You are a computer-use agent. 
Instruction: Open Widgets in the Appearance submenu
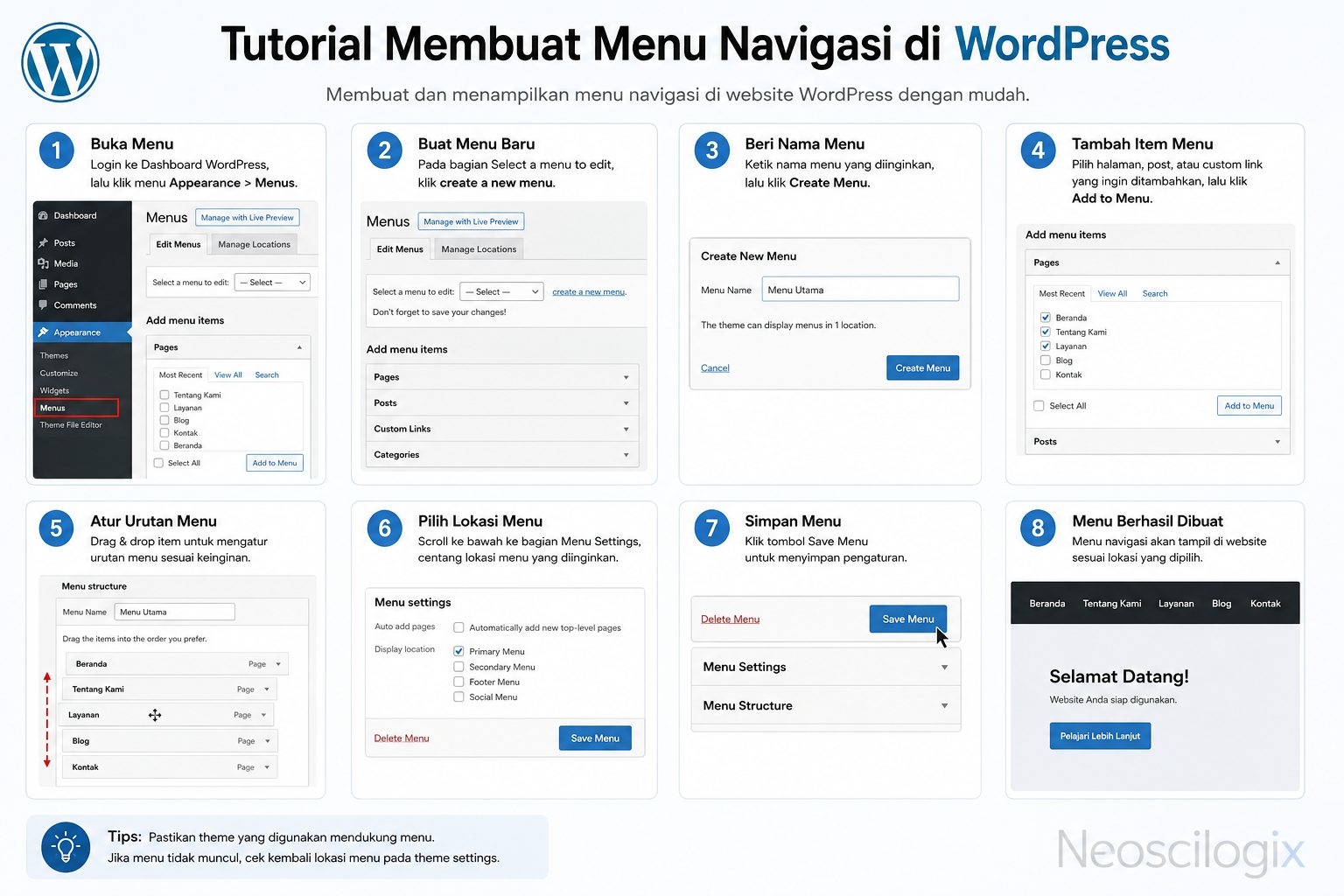coord(54,391)
